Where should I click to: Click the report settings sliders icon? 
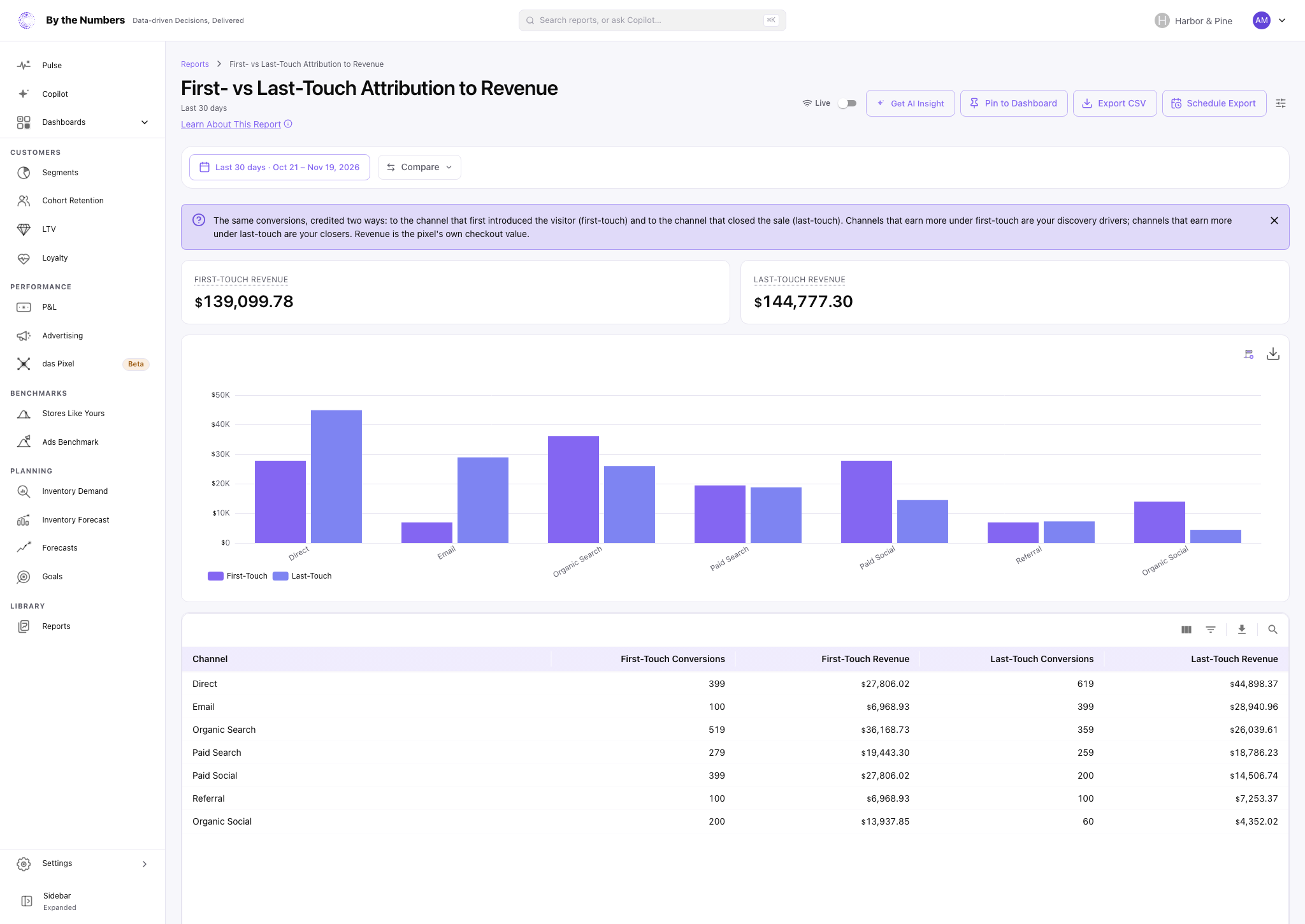(1281, 103)
